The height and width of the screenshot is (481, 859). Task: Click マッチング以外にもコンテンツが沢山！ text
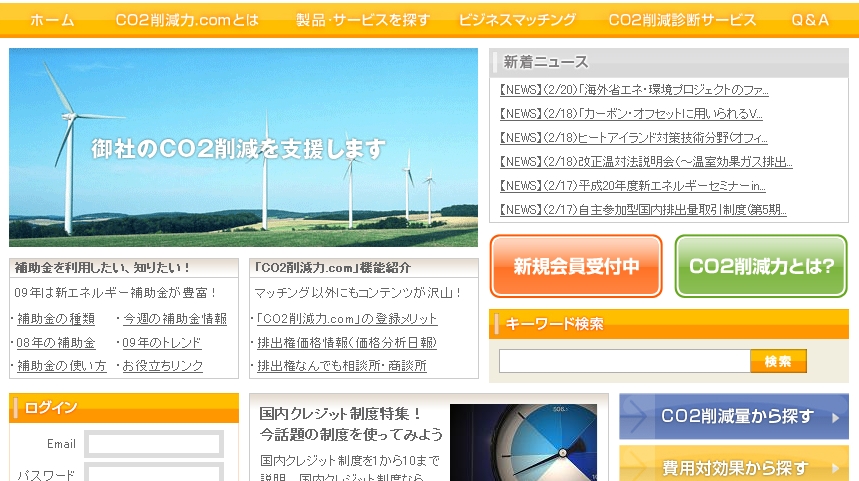click(358, 293)
